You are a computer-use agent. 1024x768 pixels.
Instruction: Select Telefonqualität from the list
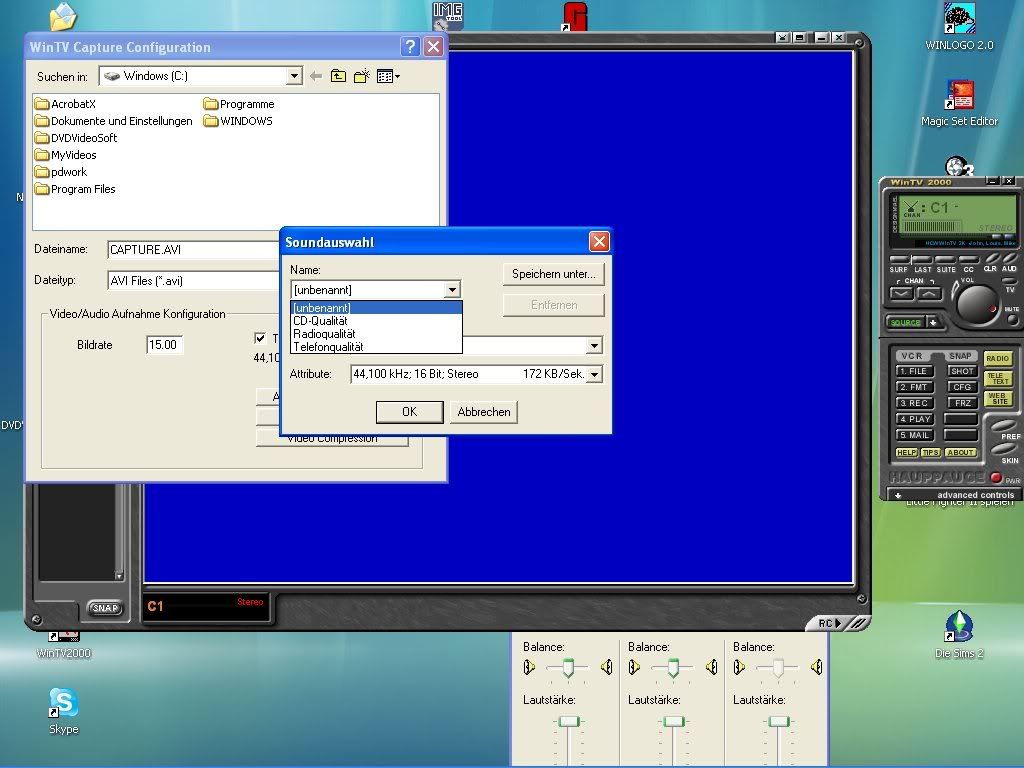pyautogui.click(x=376, y=347)
